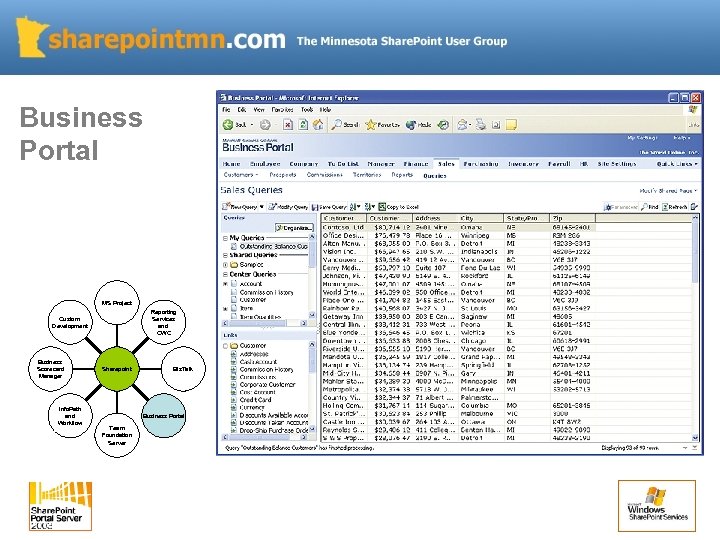Open IE Media globe button
This screenshot has height=540, width=720.
pyautogui.click(x=419, y=124)
